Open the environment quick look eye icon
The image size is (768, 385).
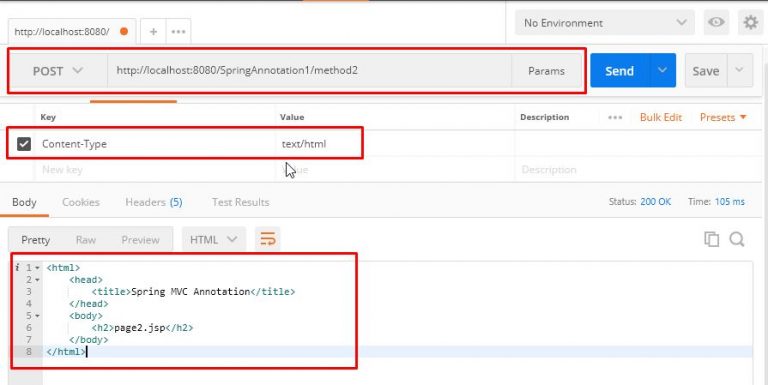coord(716,23)
